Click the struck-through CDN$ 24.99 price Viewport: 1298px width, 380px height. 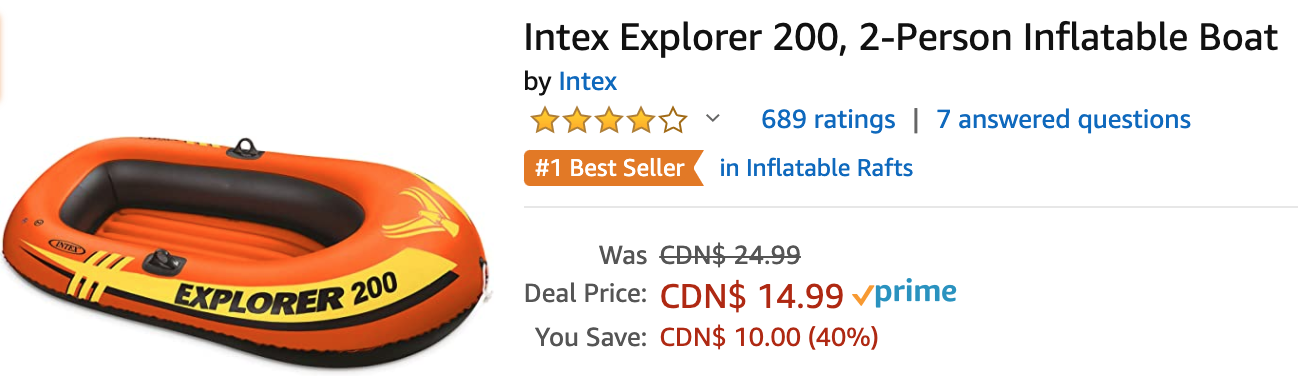(x=730, y=255)
